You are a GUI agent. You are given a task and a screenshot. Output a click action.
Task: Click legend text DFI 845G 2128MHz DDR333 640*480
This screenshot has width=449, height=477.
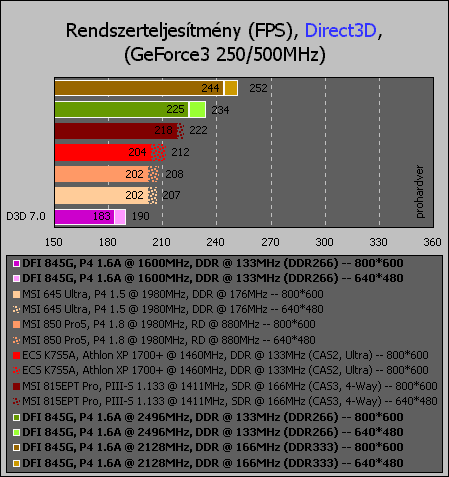coord(213,463)
